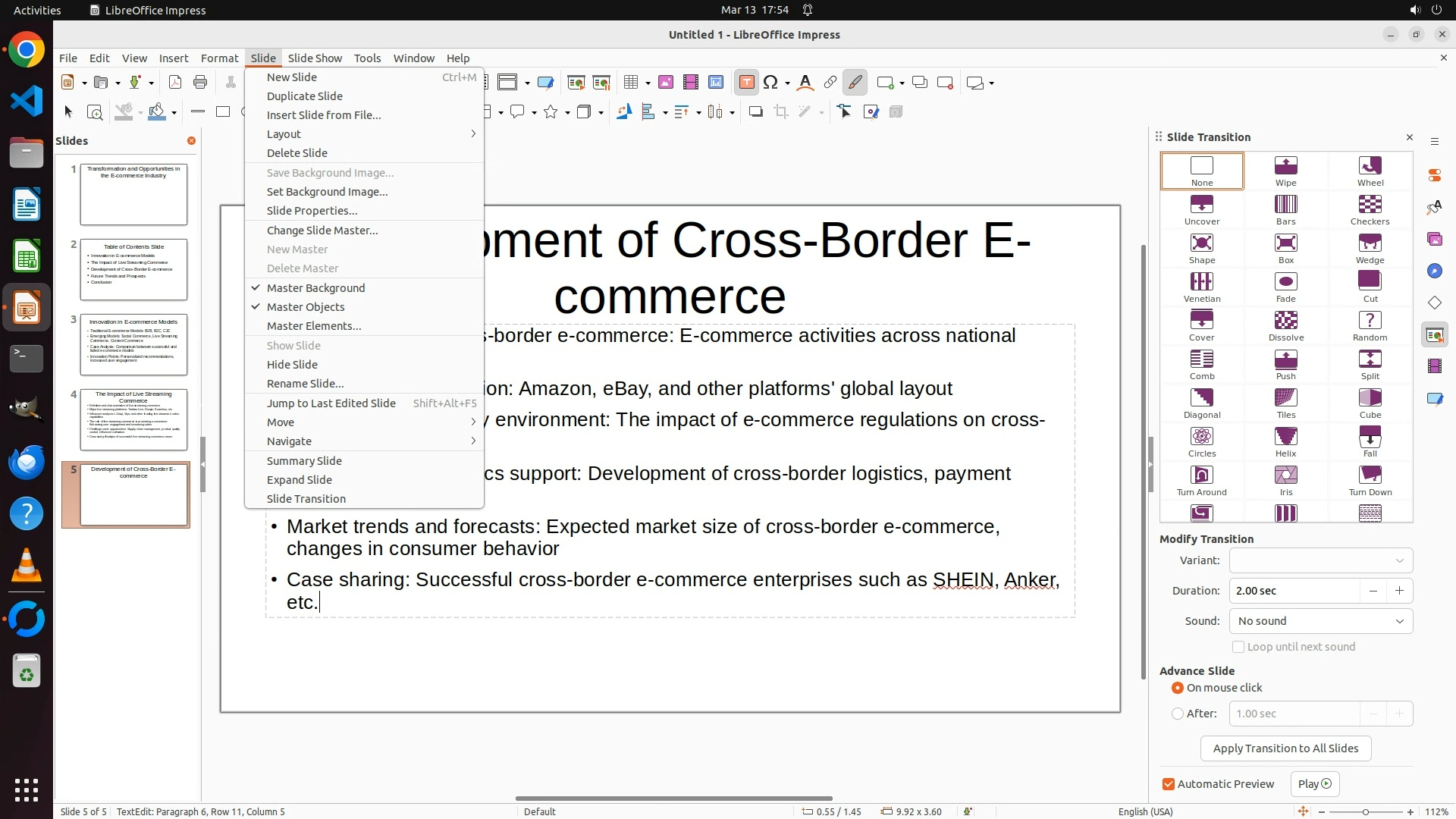Click Apply Transition to All Slides

click(x=1285, y=748)
